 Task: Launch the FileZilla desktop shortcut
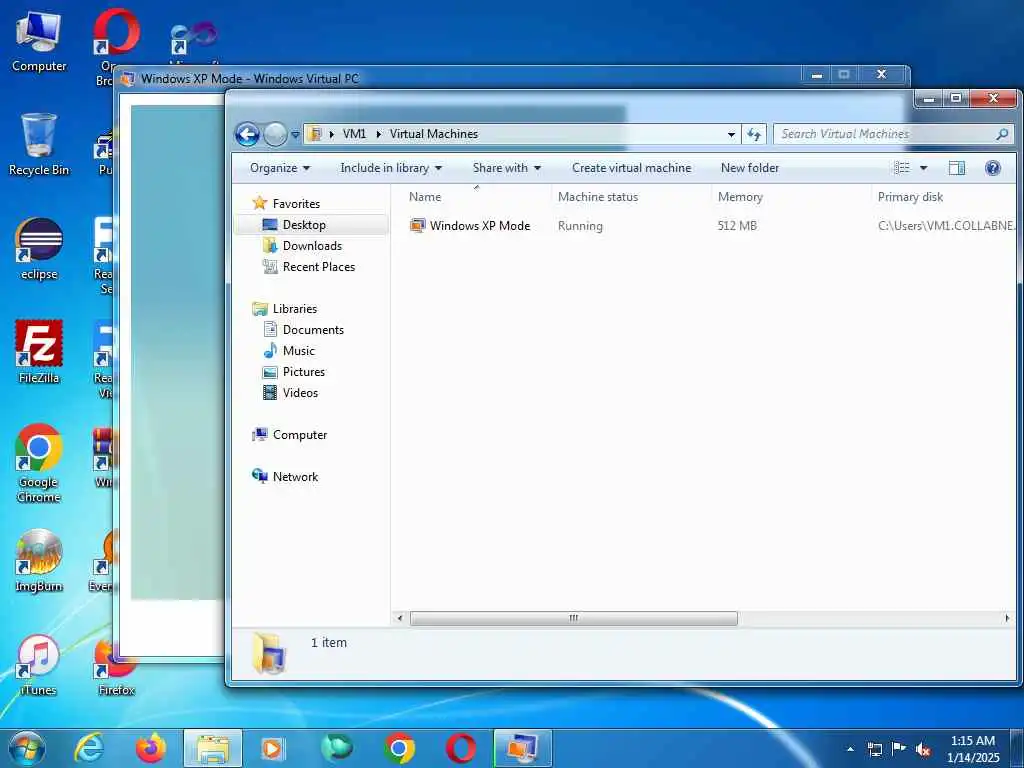39,352
